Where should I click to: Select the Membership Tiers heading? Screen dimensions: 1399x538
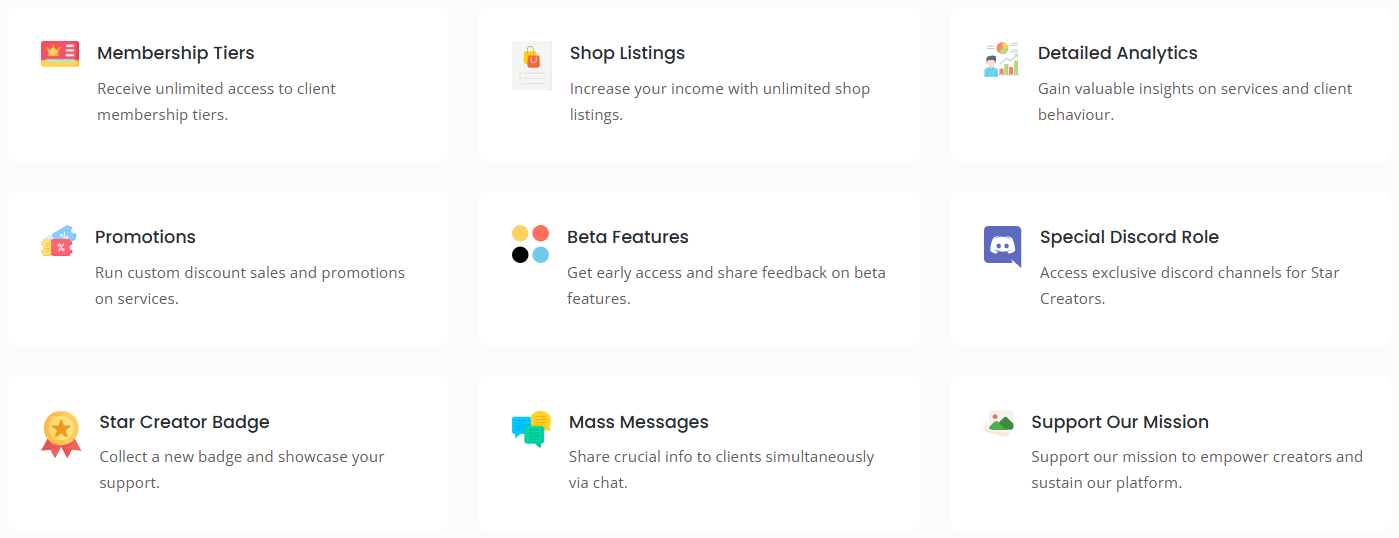176,53
